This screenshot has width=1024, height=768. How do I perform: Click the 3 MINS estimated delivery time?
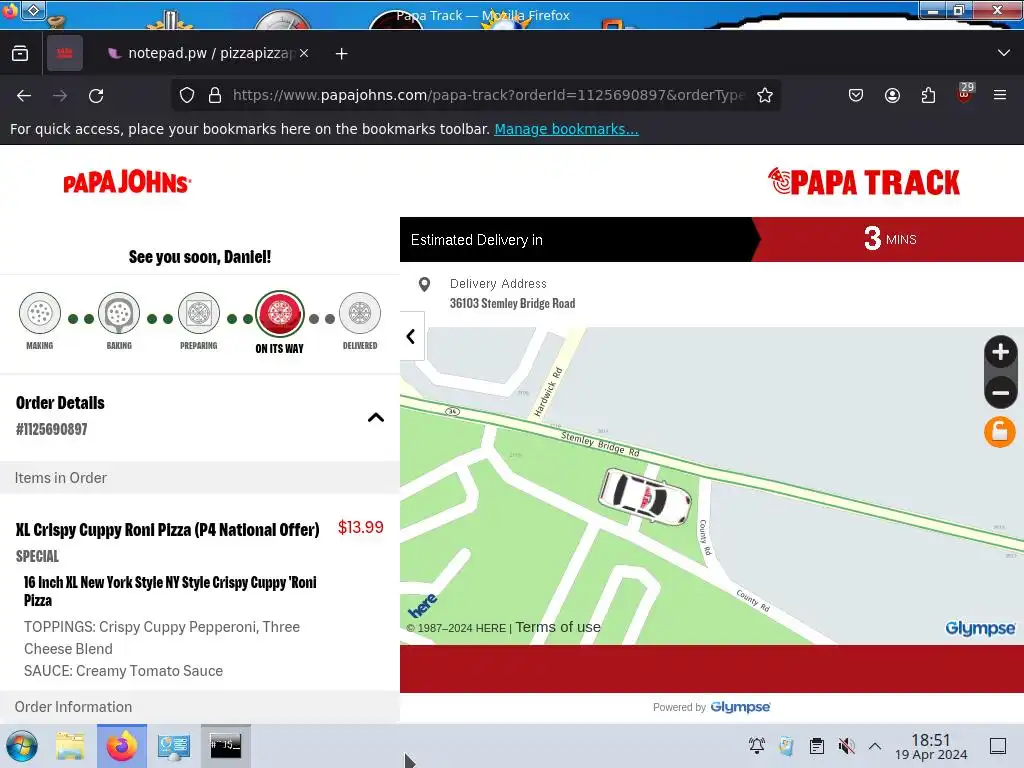[890, 239]
